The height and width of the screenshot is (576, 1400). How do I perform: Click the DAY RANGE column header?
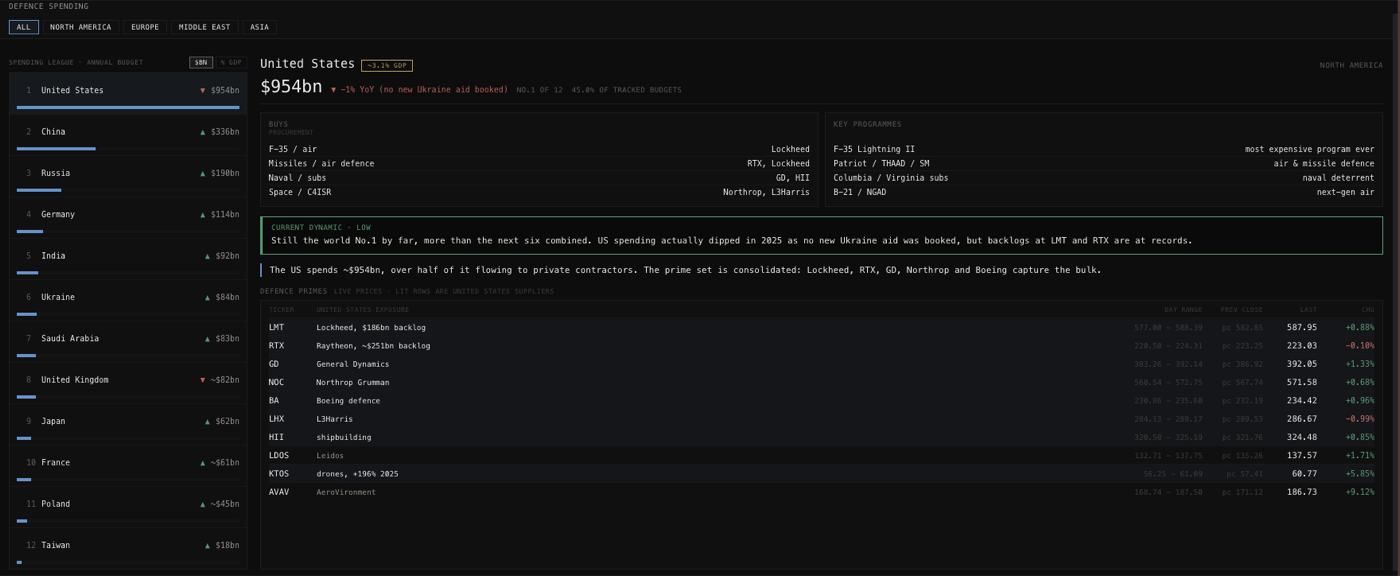tap(1183, 310)
